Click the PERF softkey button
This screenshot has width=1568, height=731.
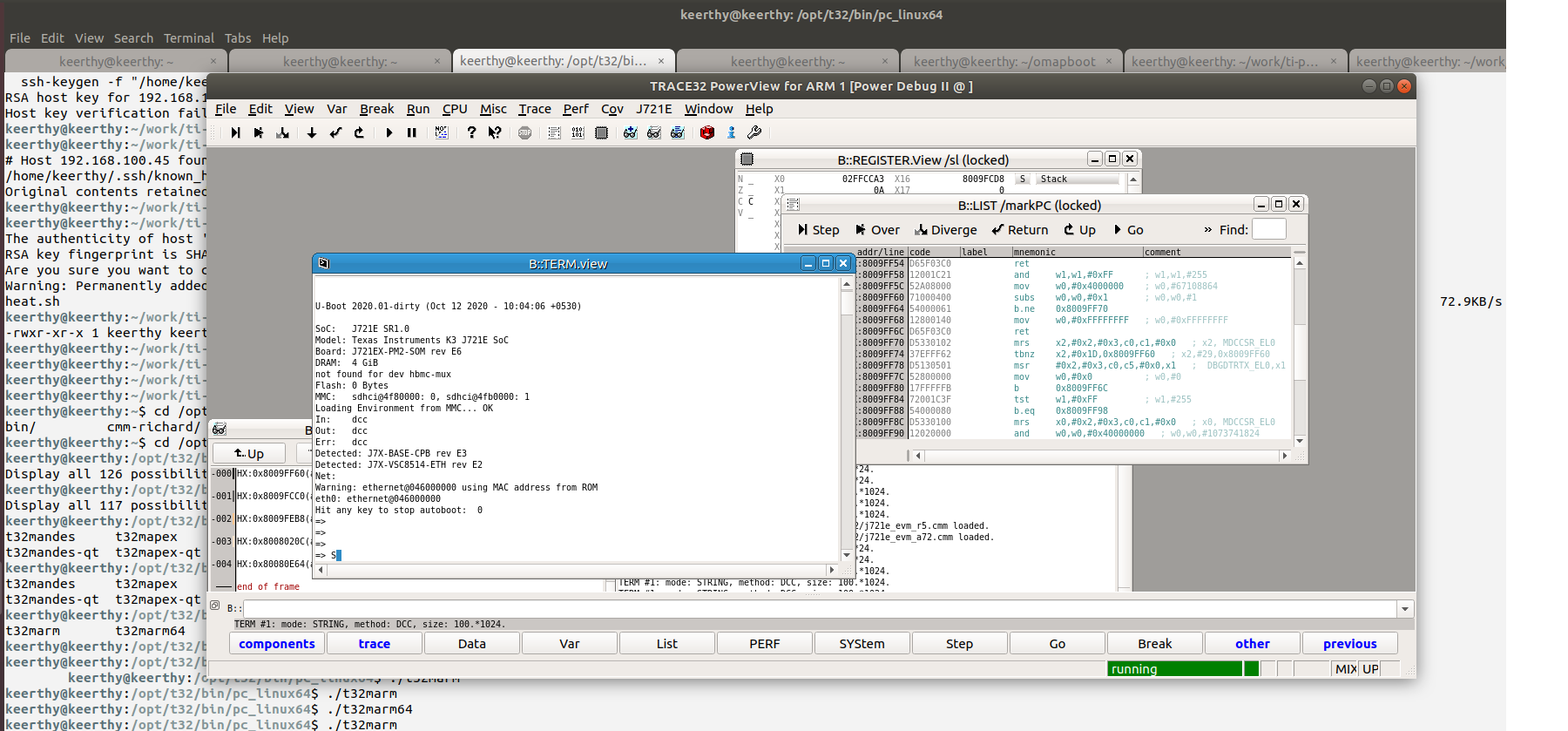765,643
